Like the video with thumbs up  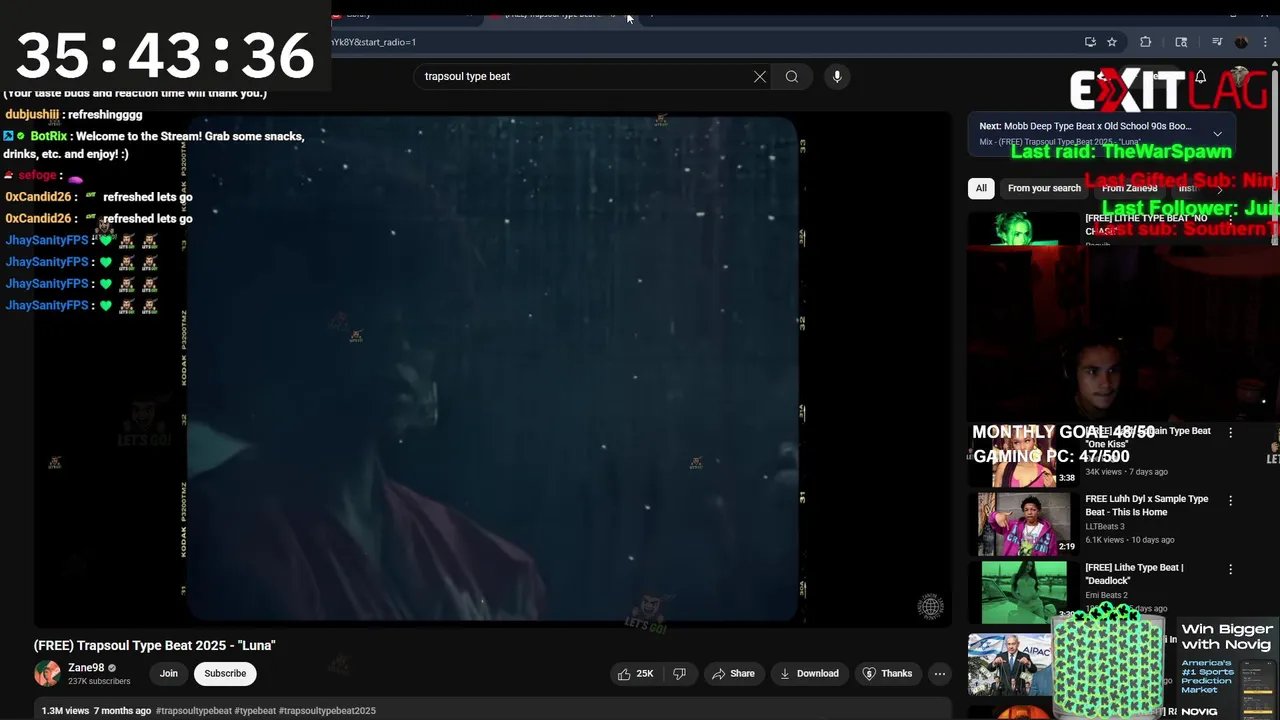tap(636, 674)
